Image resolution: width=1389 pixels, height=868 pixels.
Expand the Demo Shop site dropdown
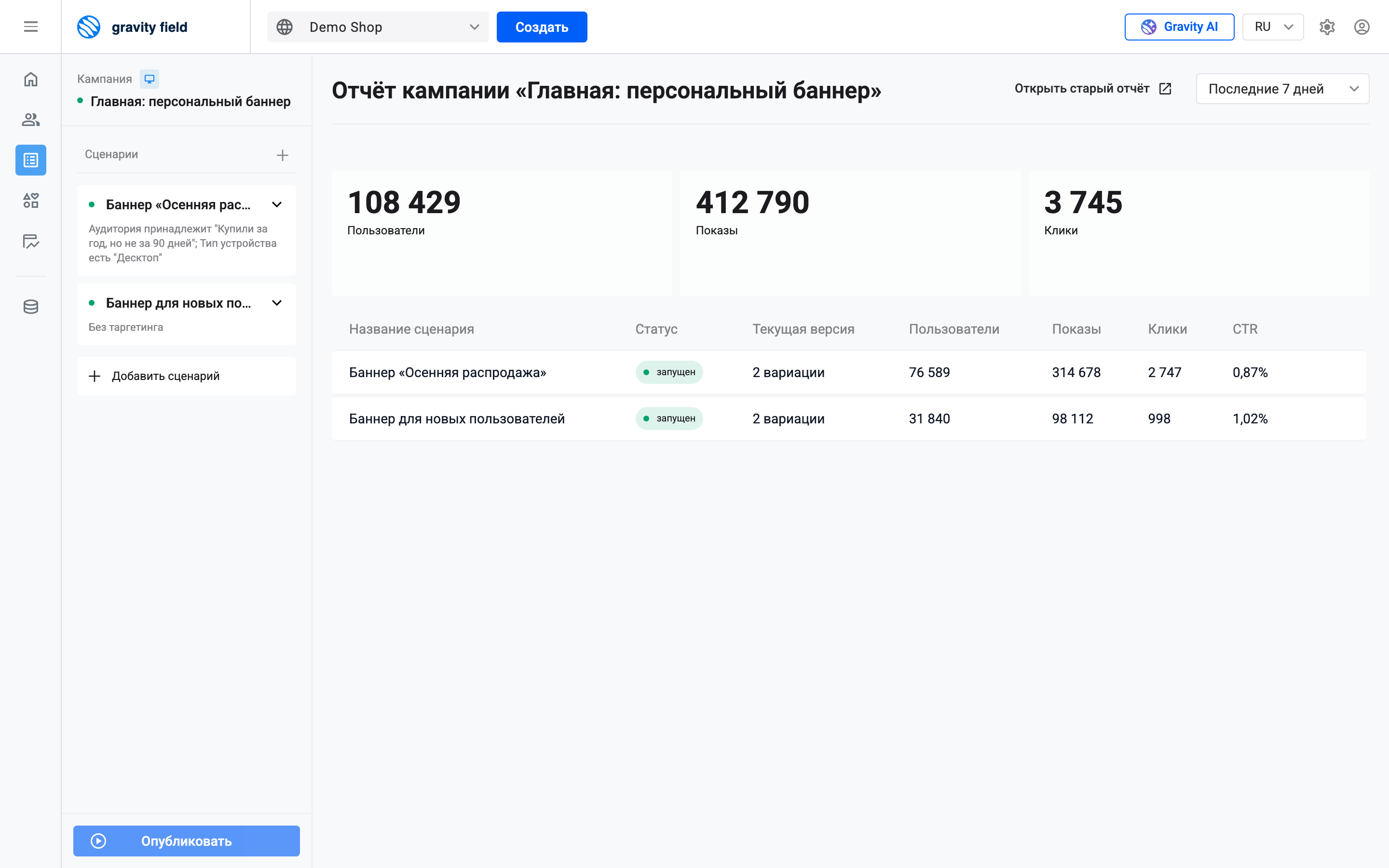378,27
